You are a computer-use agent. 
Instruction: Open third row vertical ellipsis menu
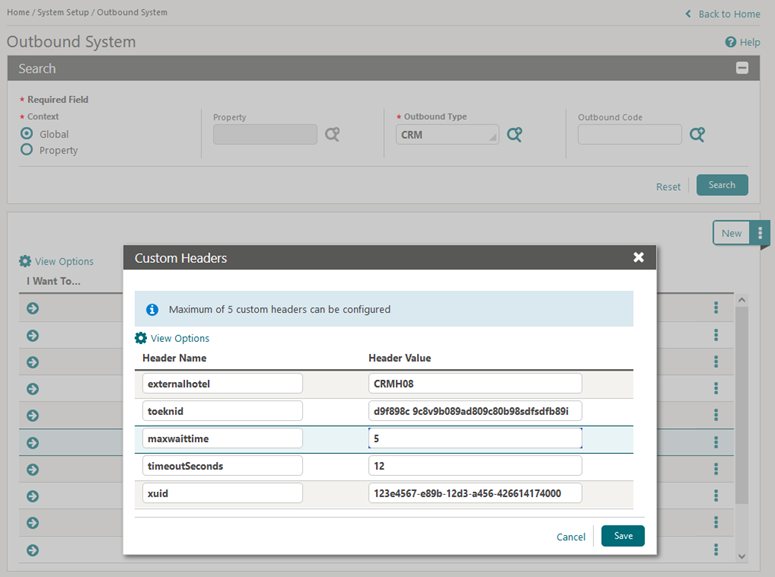click(x=716, y=361)
